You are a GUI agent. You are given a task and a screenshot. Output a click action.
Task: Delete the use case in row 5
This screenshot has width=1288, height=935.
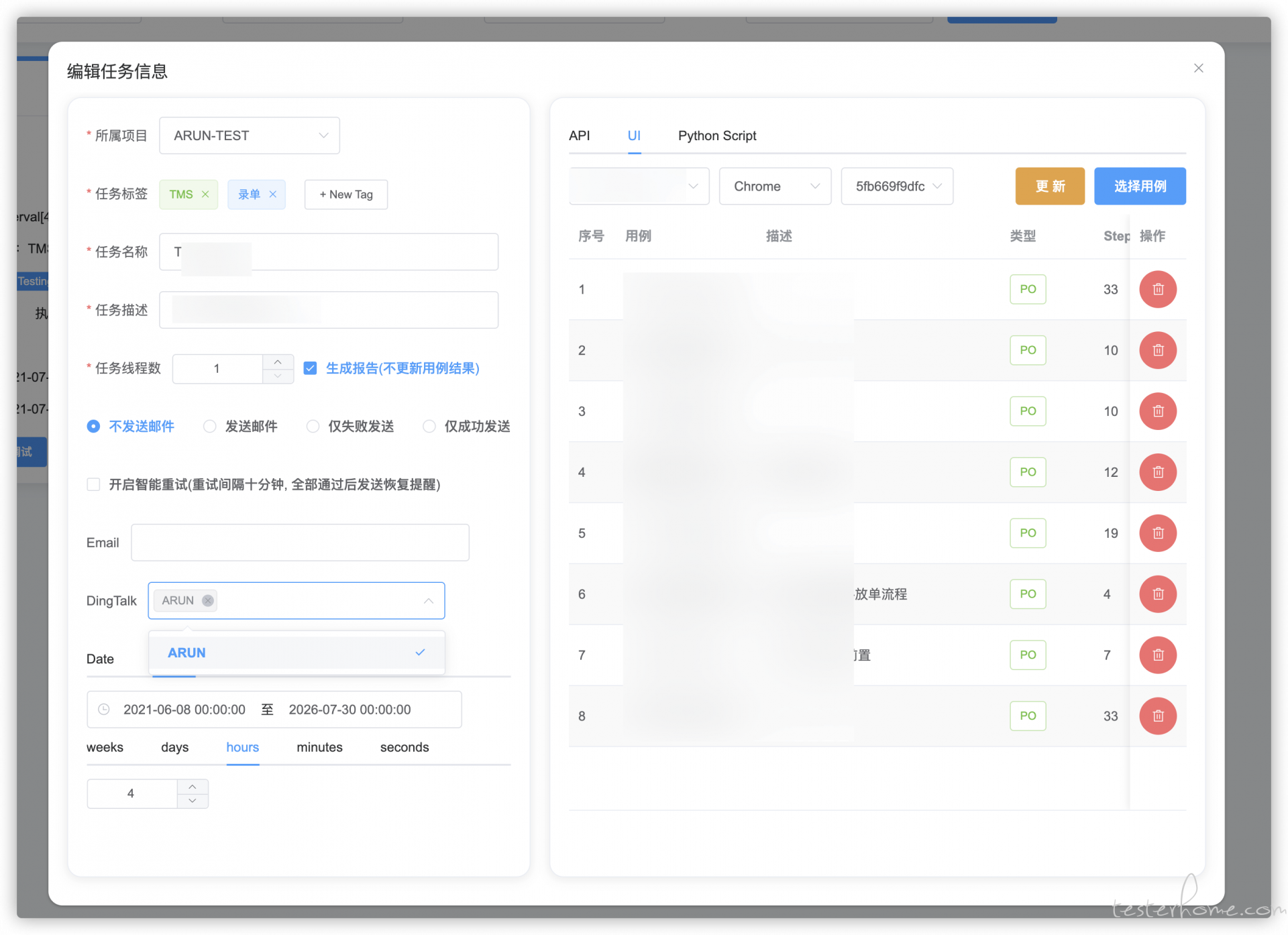click(1158, 533)
